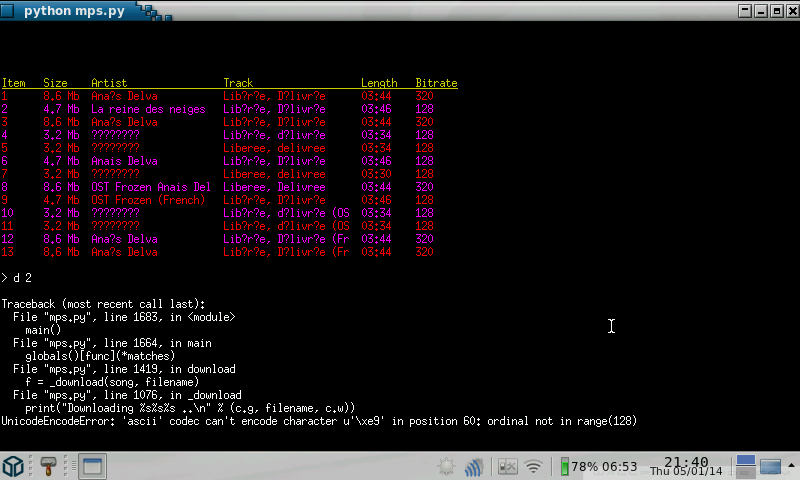Screen dimensions: 800x480
Task: Shade the window with the titlebar button
Action: coord(745,11)
